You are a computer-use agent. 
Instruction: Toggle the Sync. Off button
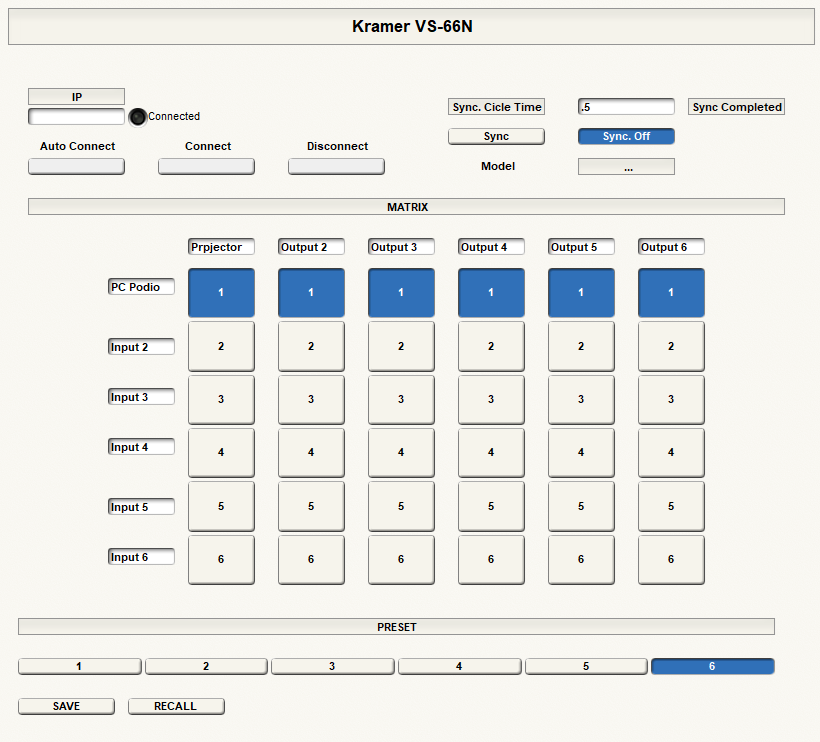point(626,136)
